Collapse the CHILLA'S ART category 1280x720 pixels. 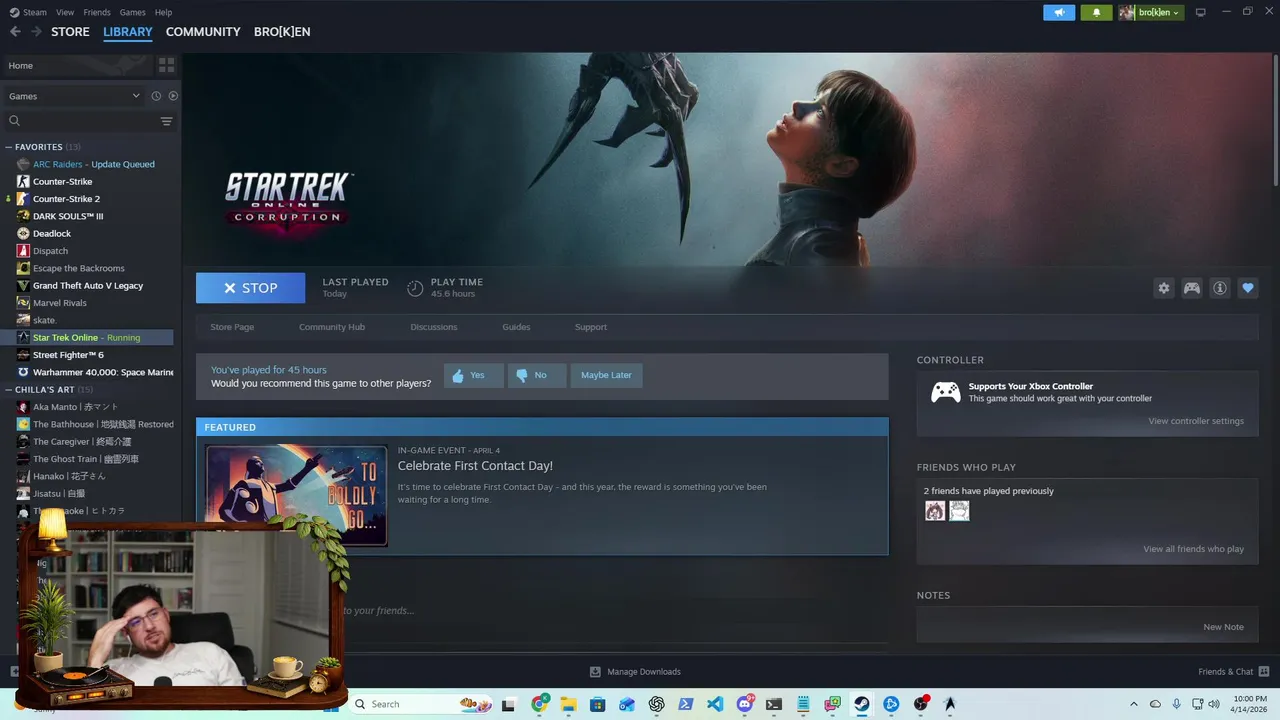9,389
